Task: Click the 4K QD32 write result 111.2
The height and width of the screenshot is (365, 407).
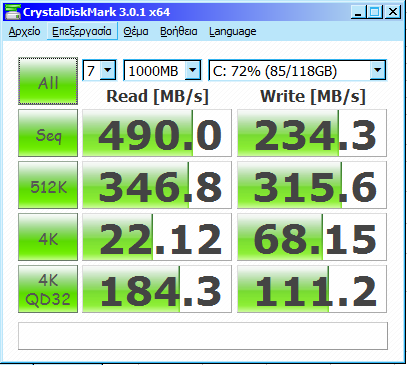Action: [312, 289]
